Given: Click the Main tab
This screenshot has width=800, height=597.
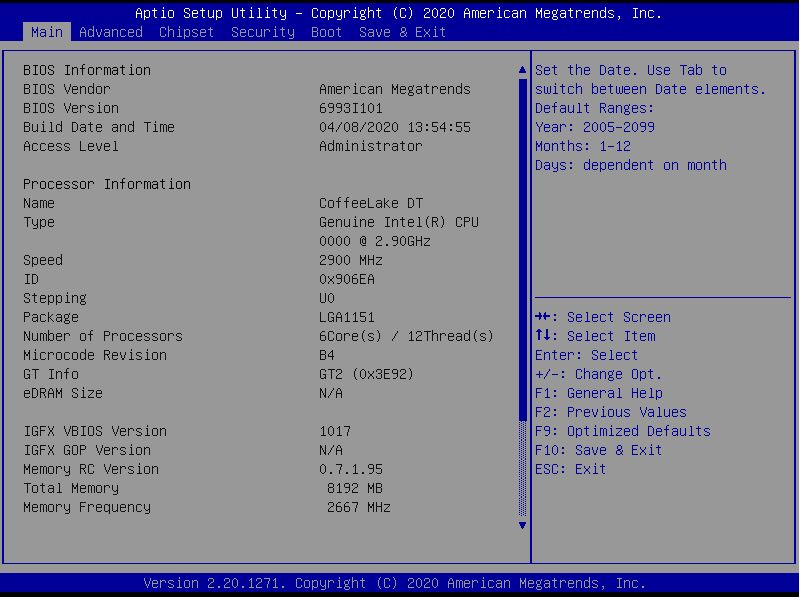Looking at the screenshot, I should pyautogui.click(x=46, y=32).
